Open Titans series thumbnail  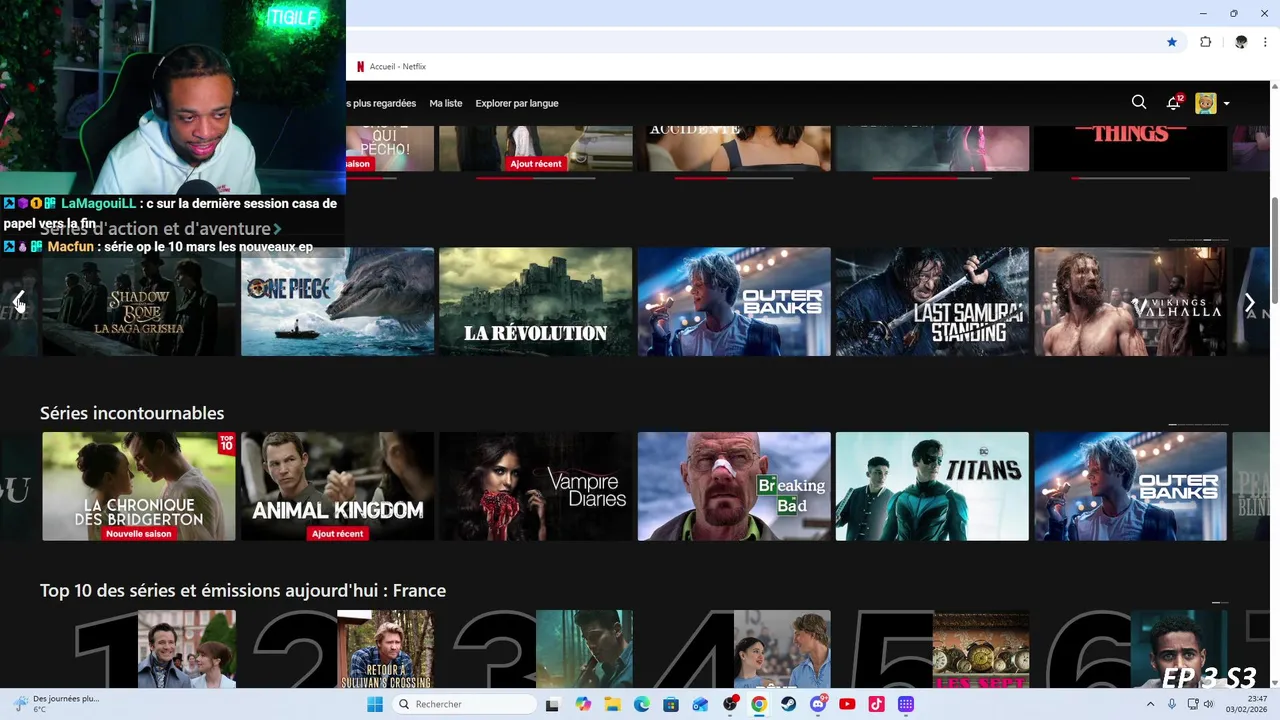point(932,486)
